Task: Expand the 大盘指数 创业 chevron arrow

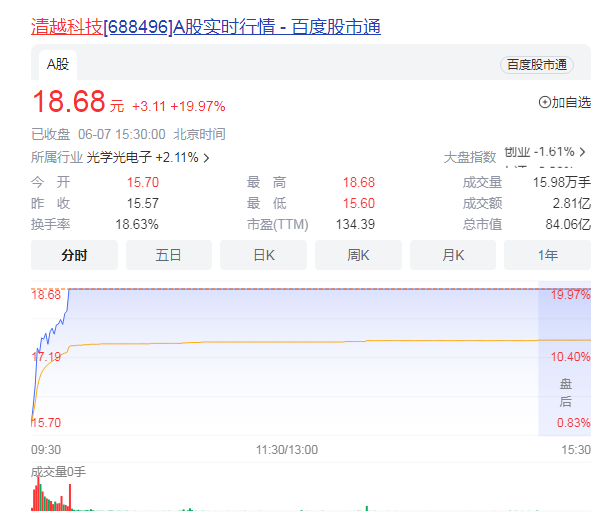Action: coord(582,152)
